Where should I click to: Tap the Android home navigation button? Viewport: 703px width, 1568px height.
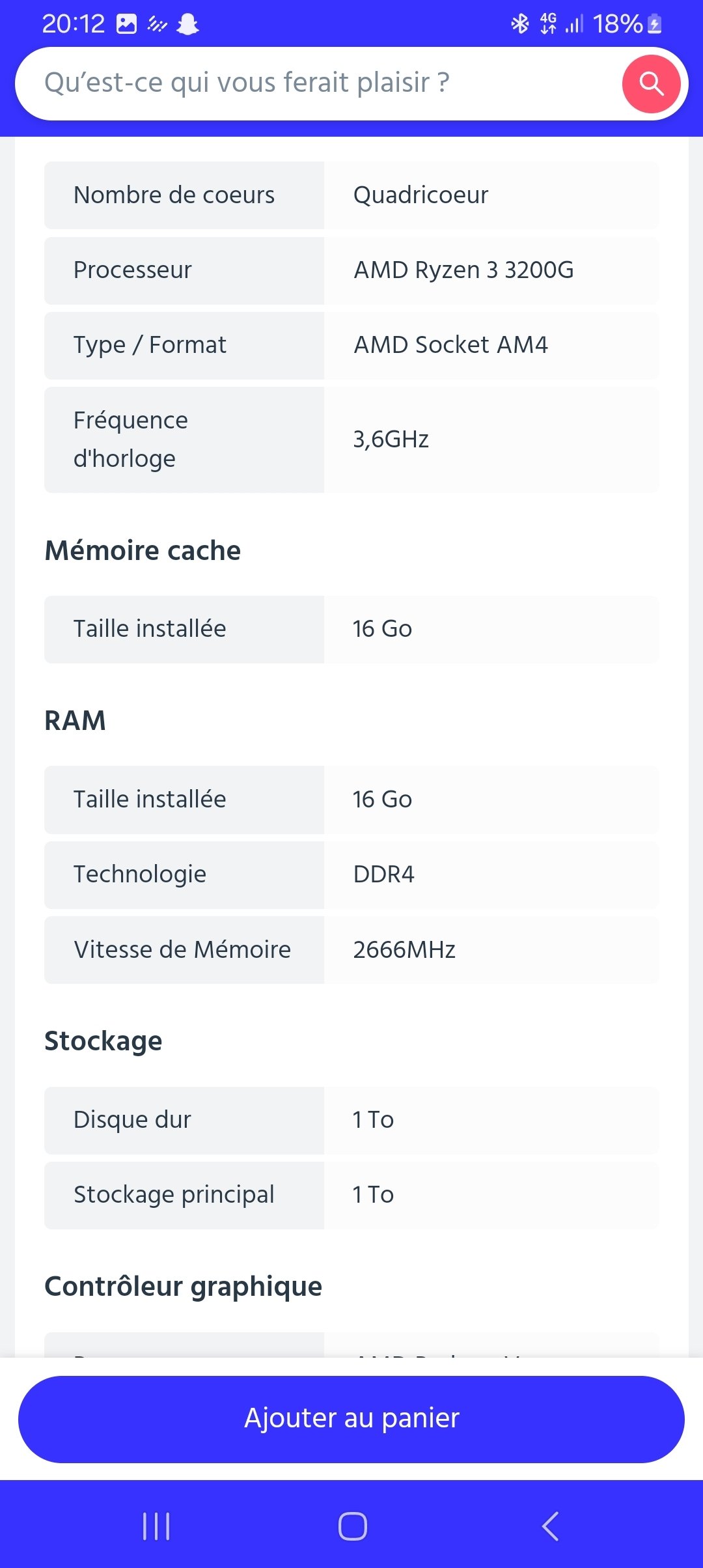[x=352, y=1526]
